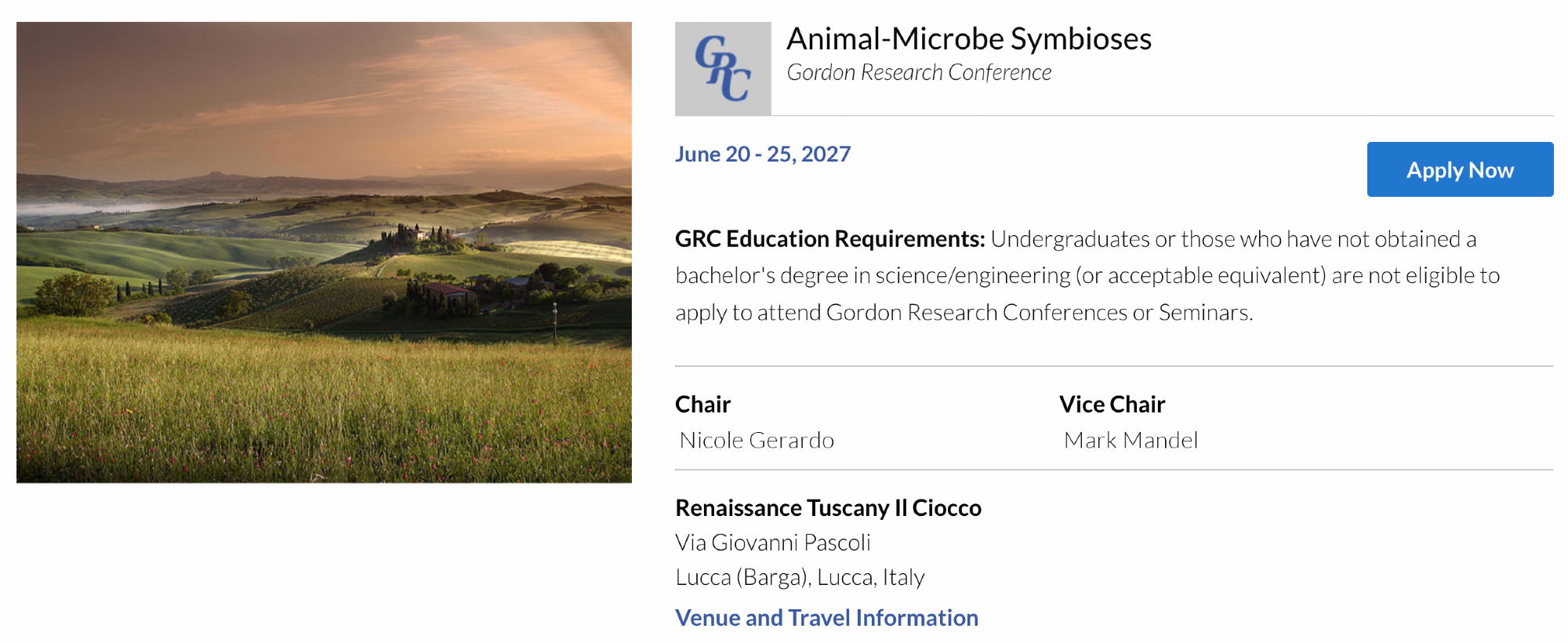Click the Lucca (Barga), Lucca, Italy line

point(800,578)
